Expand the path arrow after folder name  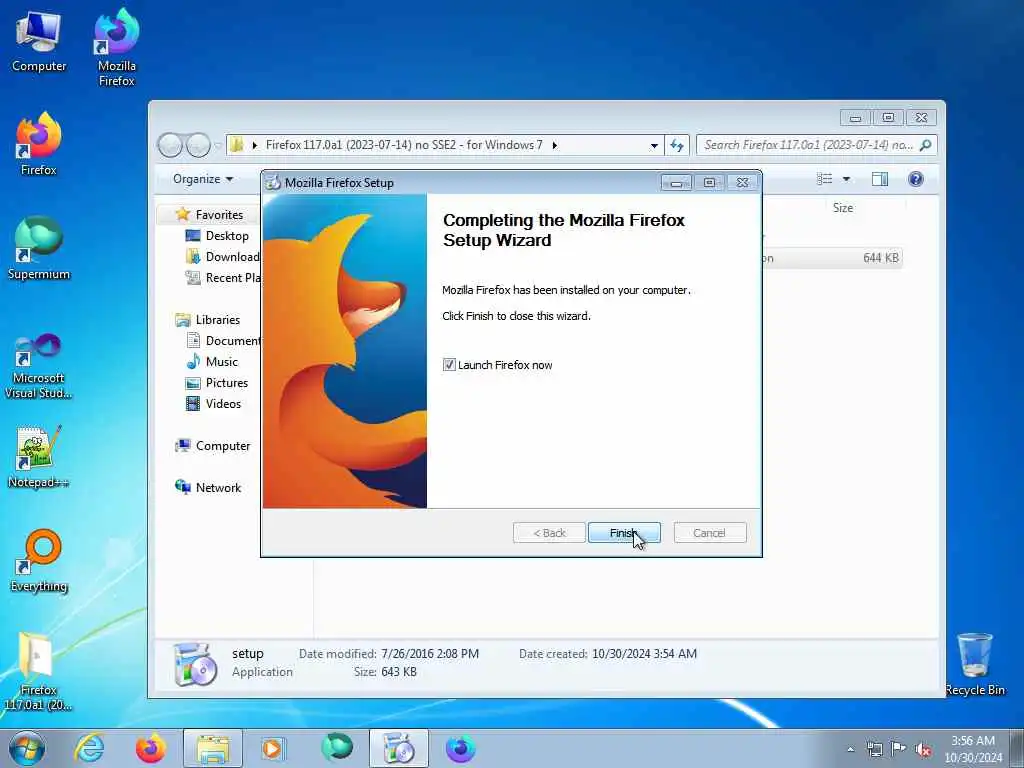click(554, 146)
